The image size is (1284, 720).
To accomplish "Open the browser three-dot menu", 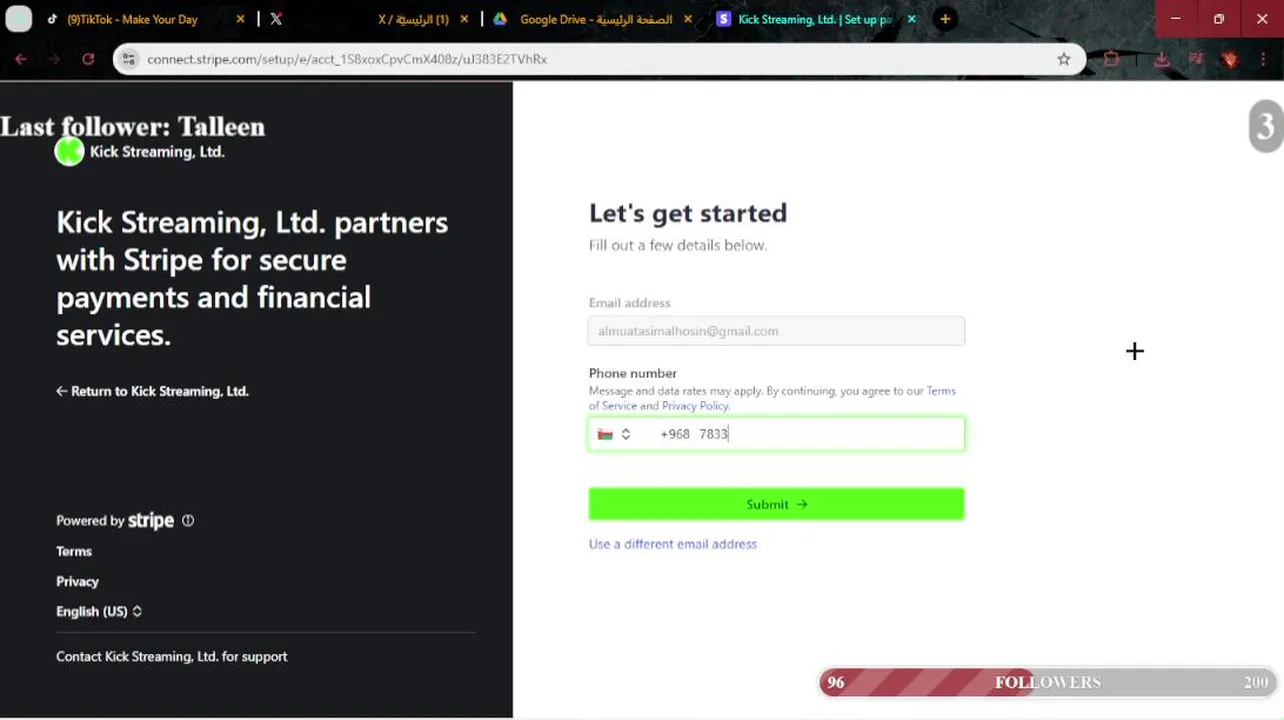I will 1263,60.
